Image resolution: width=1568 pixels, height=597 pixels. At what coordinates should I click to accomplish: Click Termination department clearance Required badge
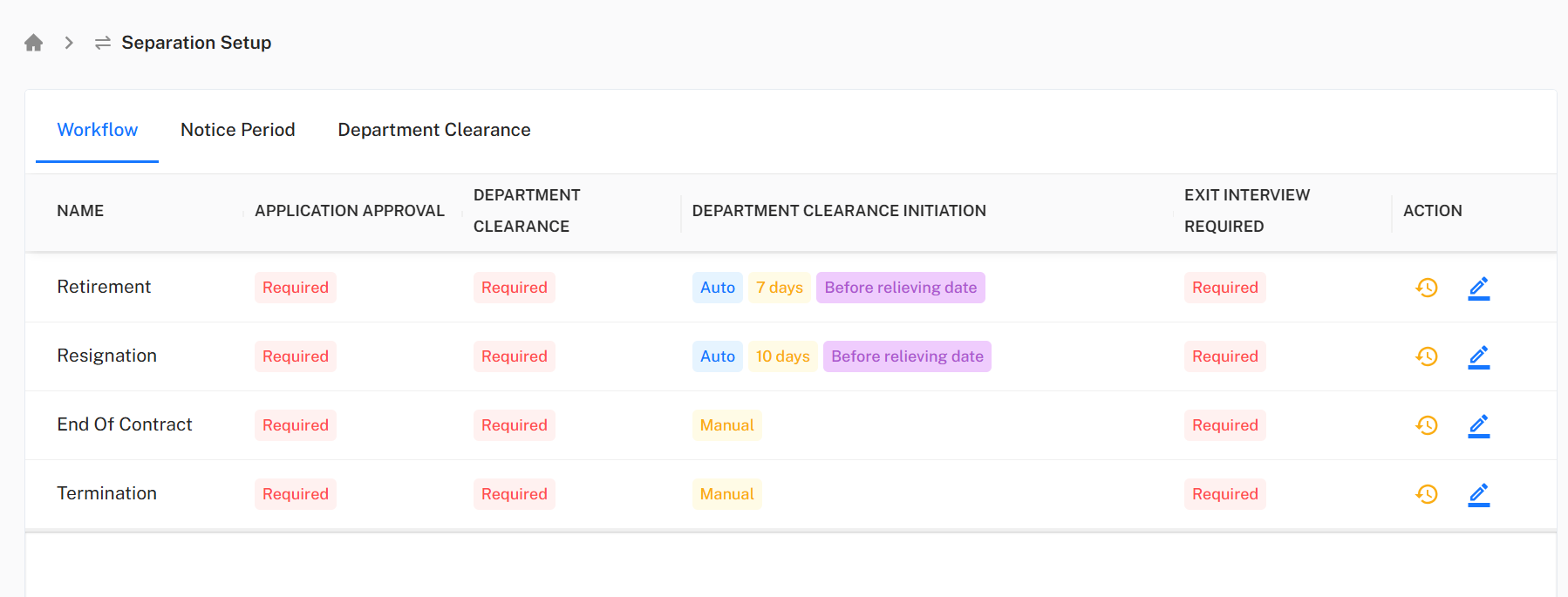[515, 494]
